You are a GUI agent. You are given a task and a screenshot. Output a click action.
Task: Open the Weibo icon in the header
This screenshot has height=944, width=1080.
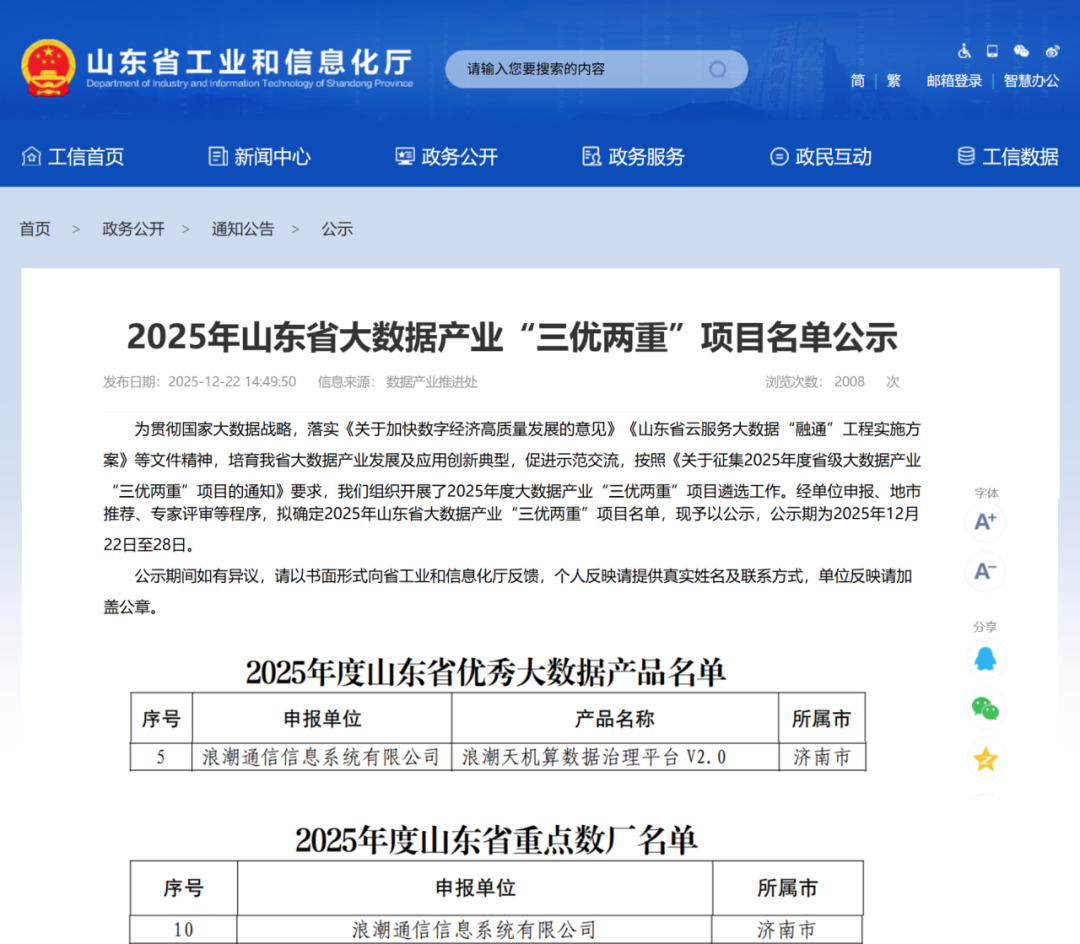1052,50
